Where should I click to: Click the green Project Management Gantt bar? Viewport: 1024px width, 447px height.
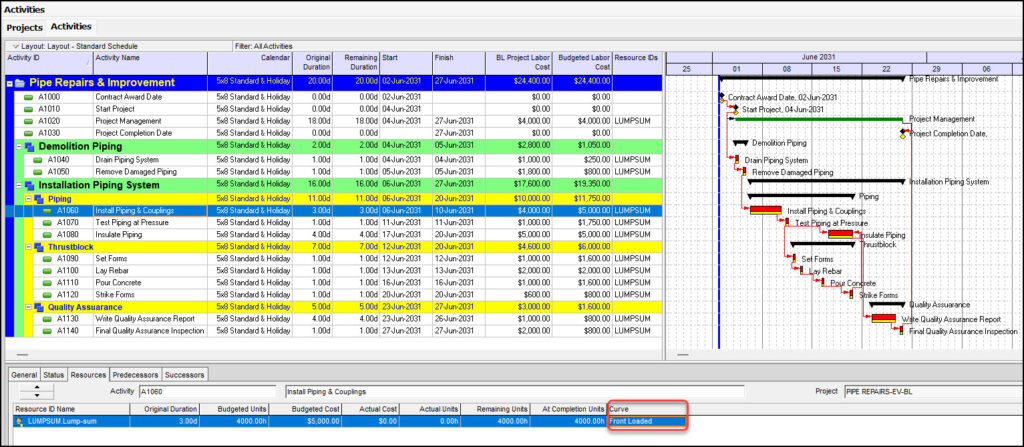(819, 119)
